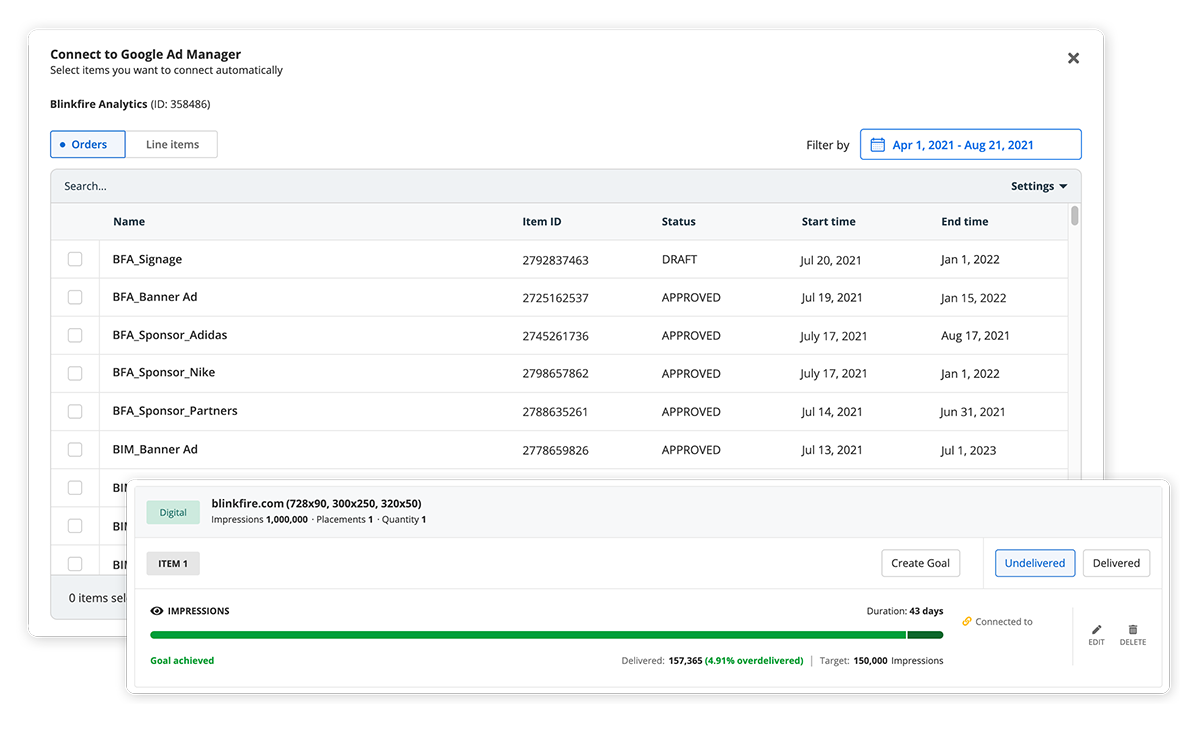Select the Orders tab
The width and height of the screenshot is (1200, 729).
click(88, 145)
